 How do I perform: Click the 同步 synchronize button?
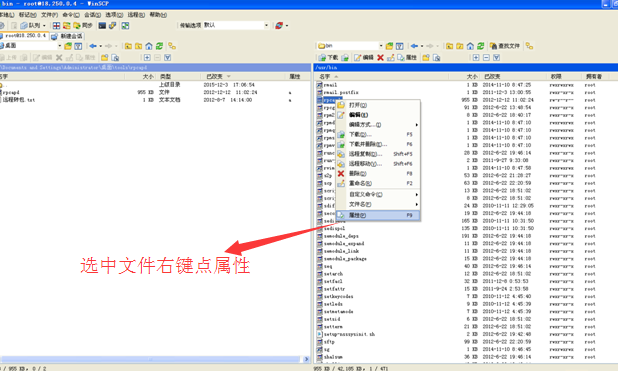(83, 26)
